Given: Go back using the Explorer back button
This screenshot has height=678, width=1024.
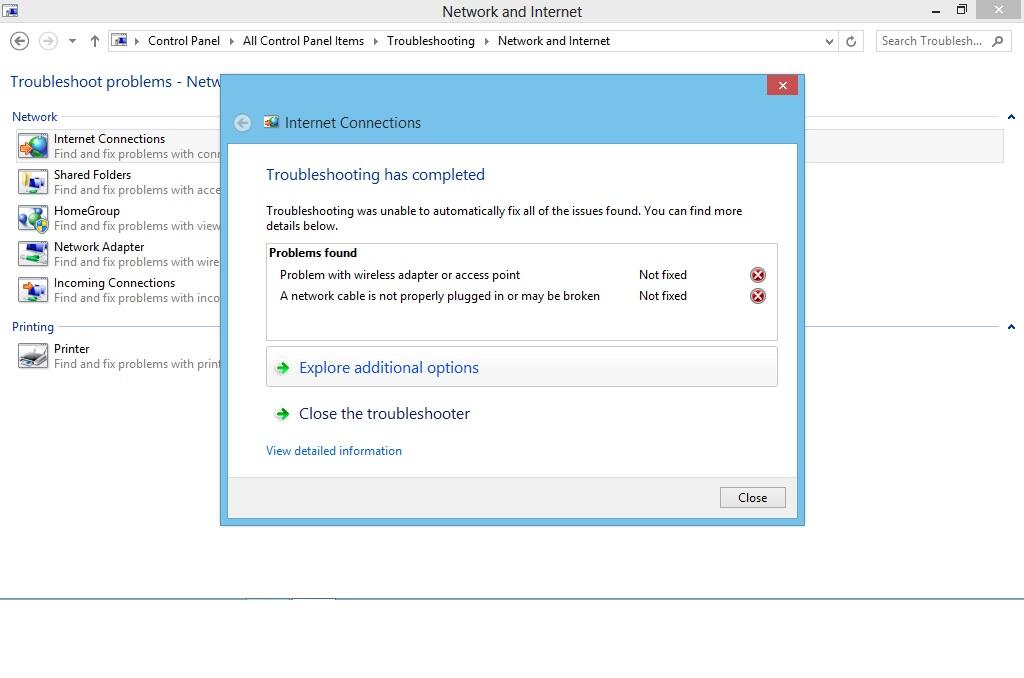Looking at the screenshot, I should point(20,41).
